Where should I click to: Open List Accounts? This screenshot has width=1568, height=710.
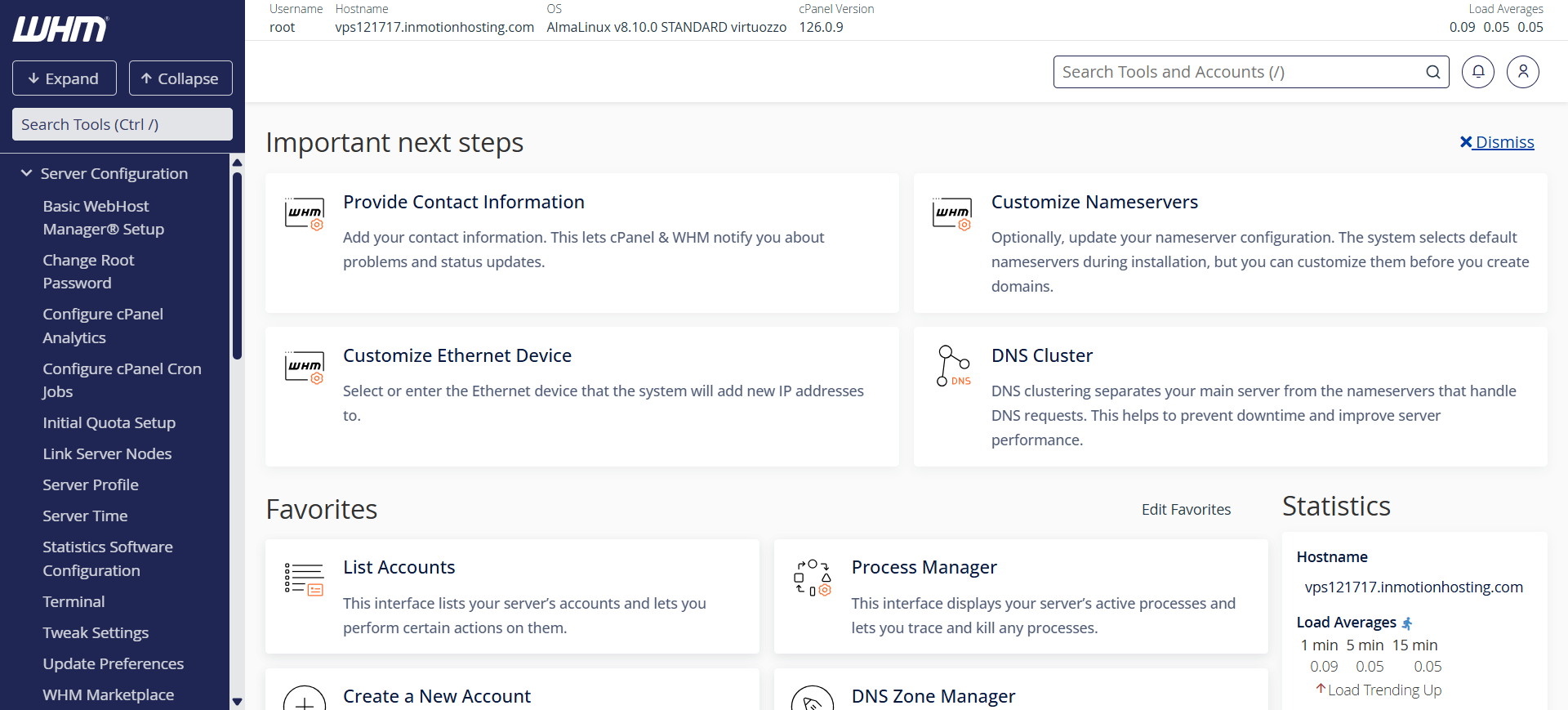[x=399, y=567]
